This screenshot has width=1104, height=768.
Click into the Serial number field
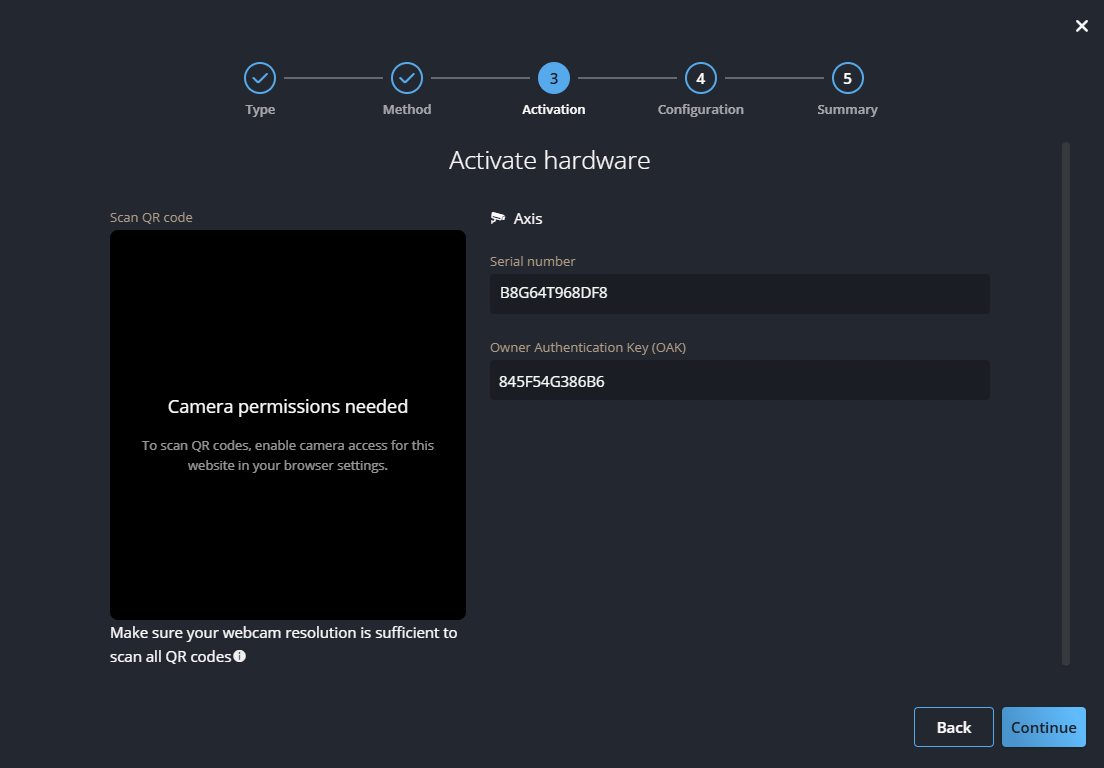[739, 294]
